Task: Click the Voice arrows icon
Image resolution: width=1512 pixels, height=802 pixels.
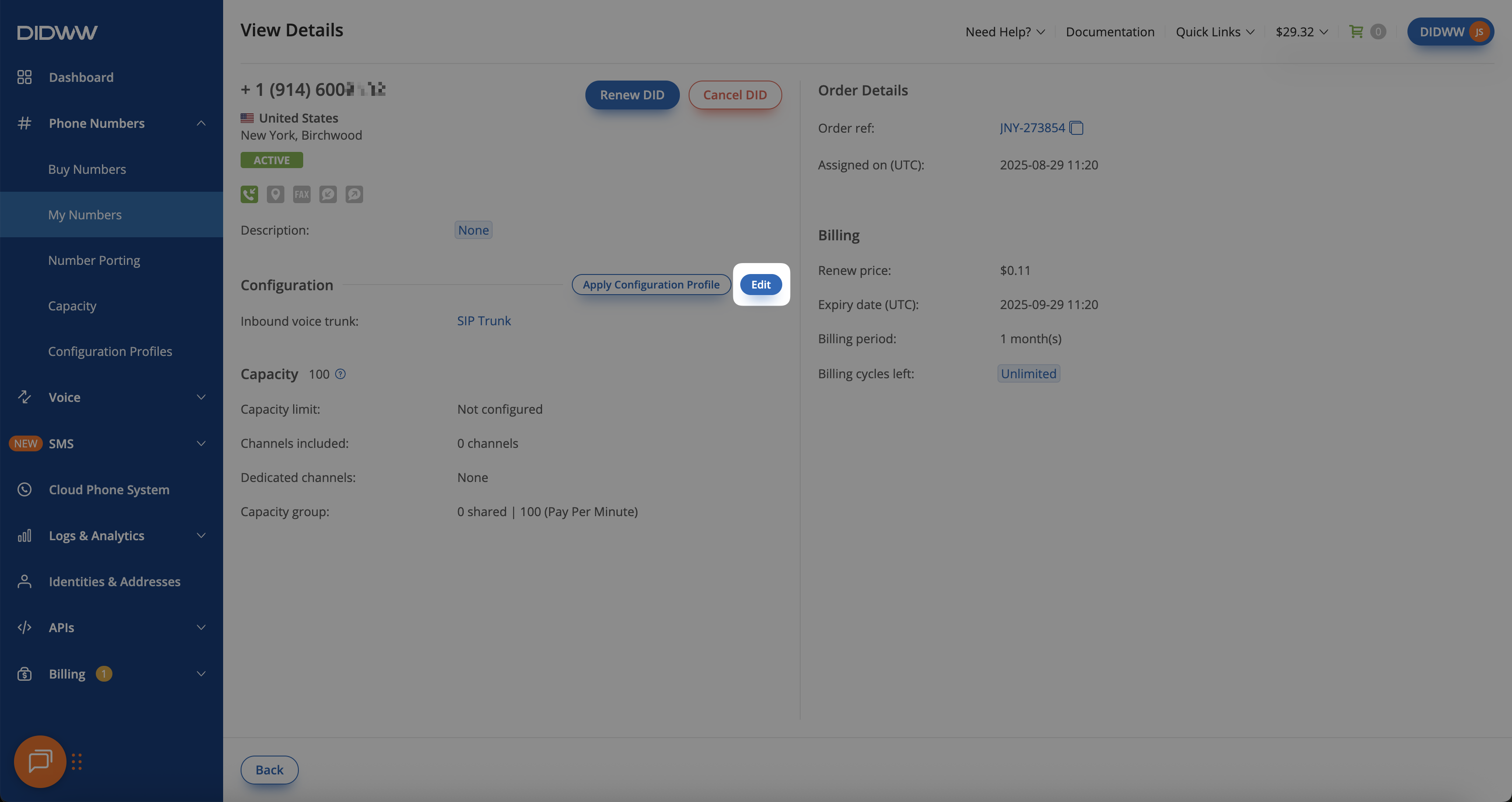Action: [24, 397]
